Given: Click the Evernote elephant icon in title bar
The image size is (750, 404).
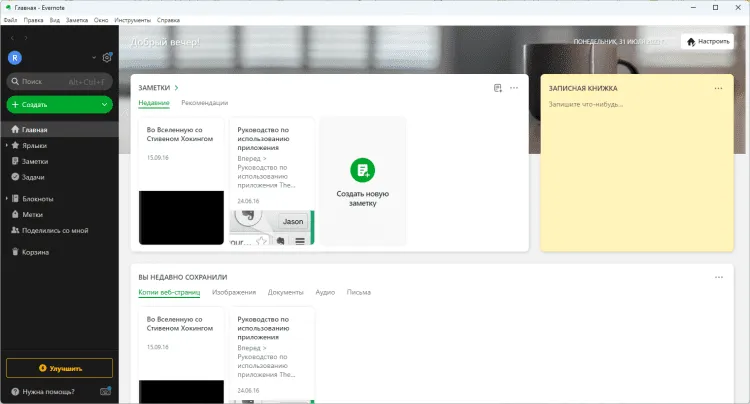Looking at the screenshot, I should pyautogui.click(x=8, y=8).
